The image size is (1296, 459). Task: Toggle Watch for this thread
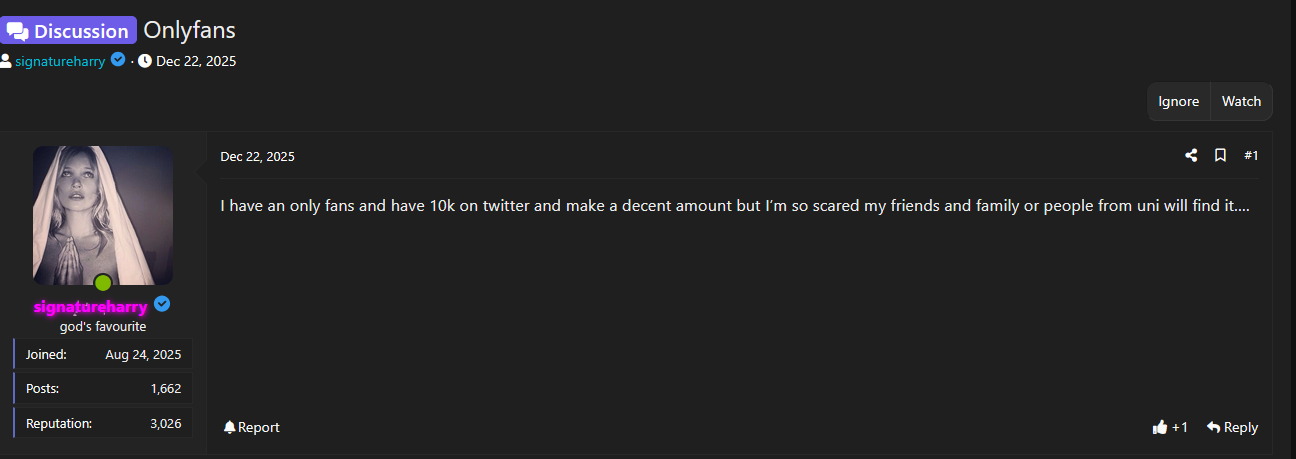[1241, 101]
